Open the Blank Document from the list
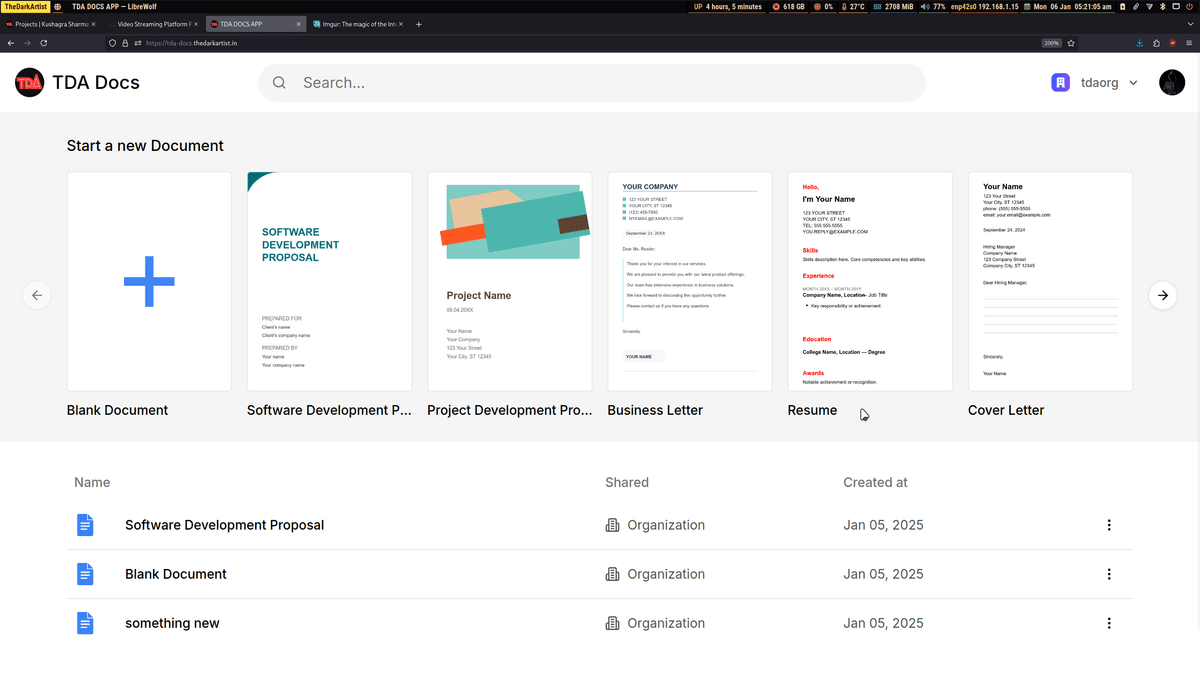The image size is (1200, 675). (x=176, y=574)
